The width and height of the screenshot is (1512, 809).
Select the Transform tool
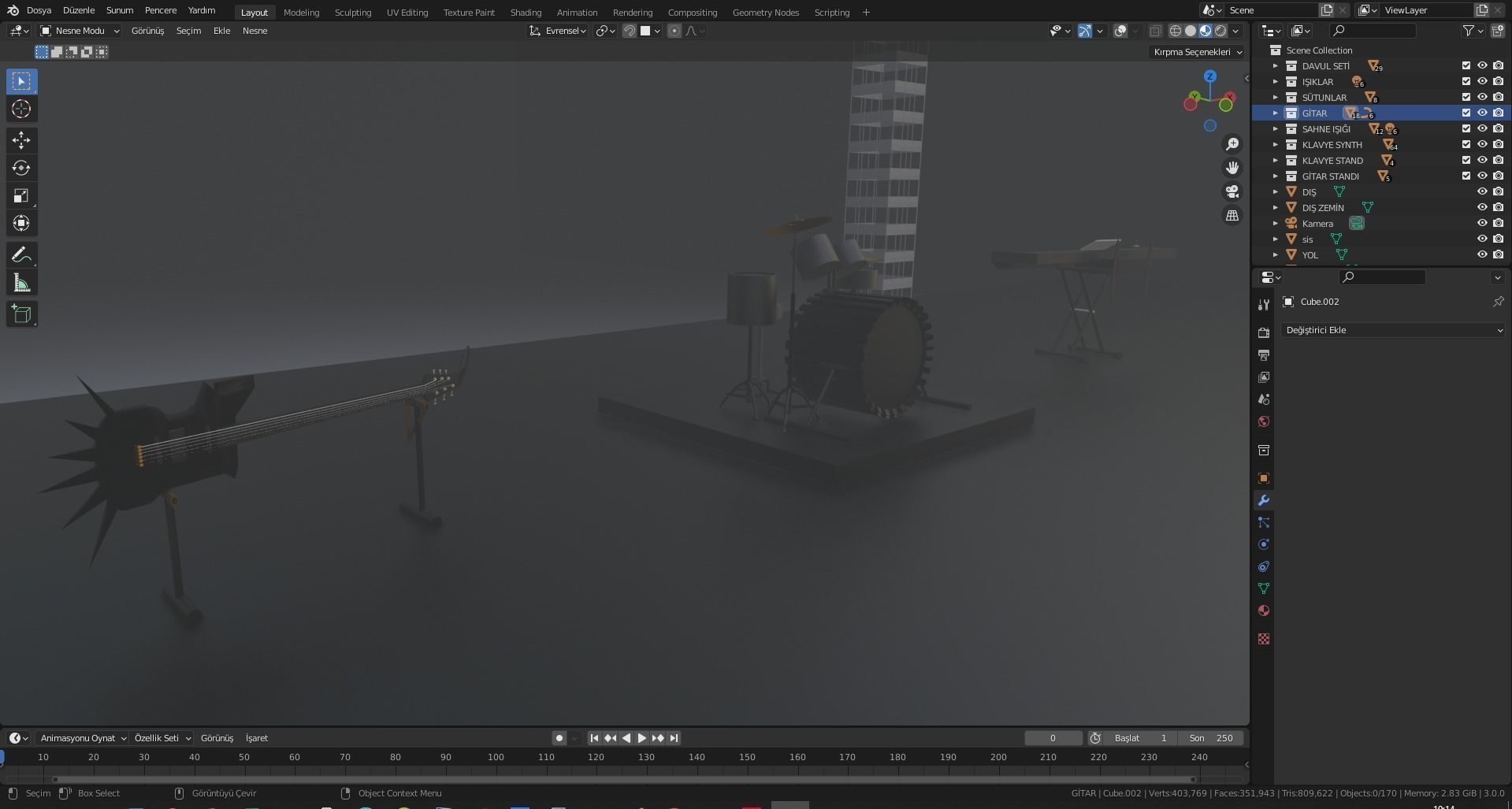(x=21, y=223)
